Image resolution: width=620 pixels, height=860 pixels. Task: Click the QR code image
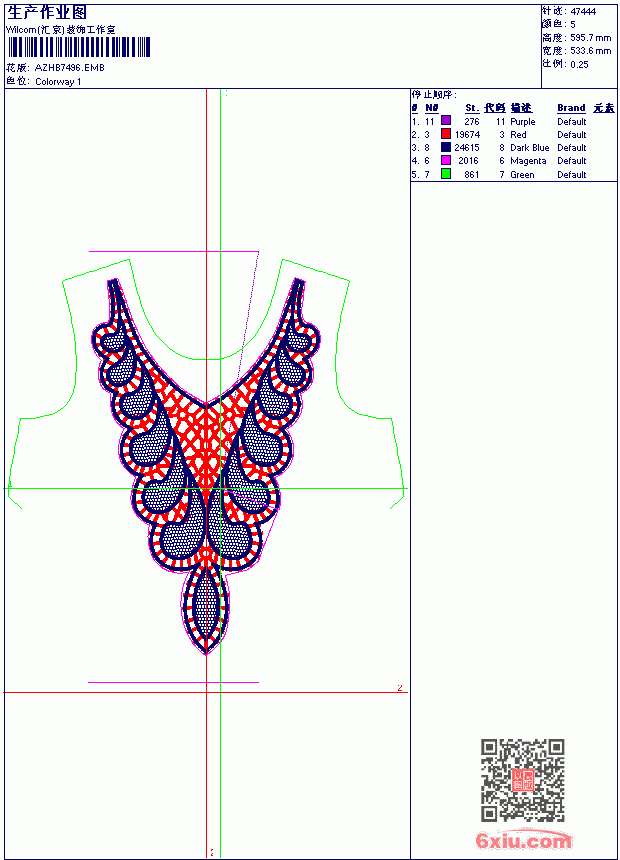pyautogui.click(x=523, y=780)
